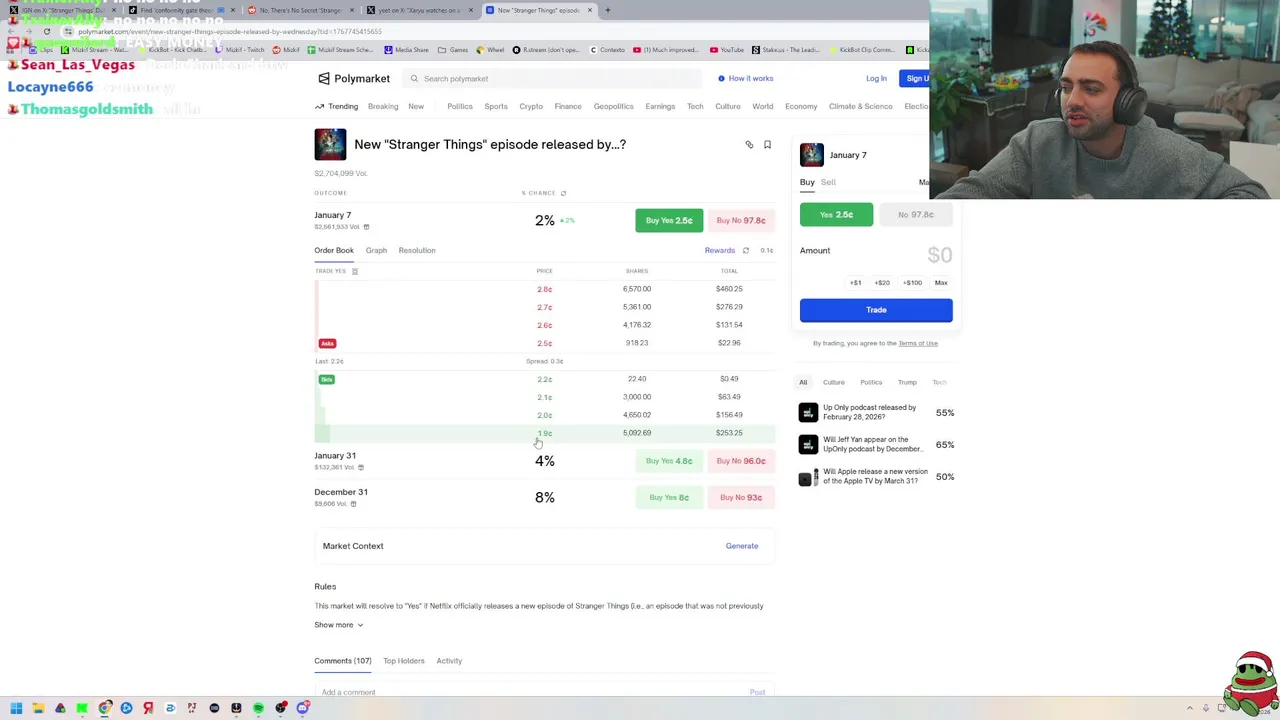This screenshot has width=1280, height=720.
Task: Go to Culture category
Action: [728, 106]
